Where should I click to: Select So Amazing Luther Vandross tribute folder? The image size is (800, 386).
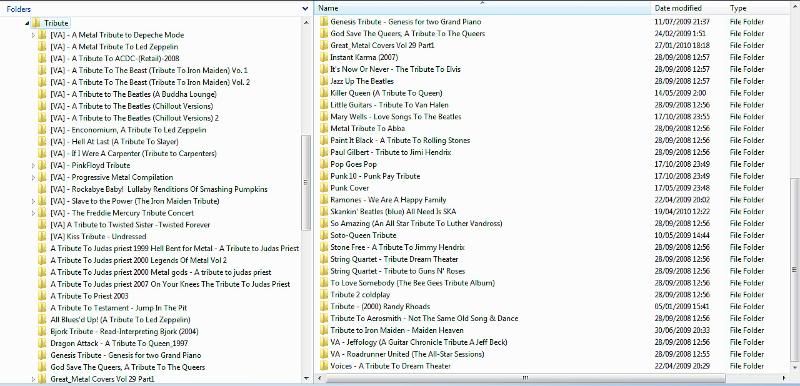(416, 223)
